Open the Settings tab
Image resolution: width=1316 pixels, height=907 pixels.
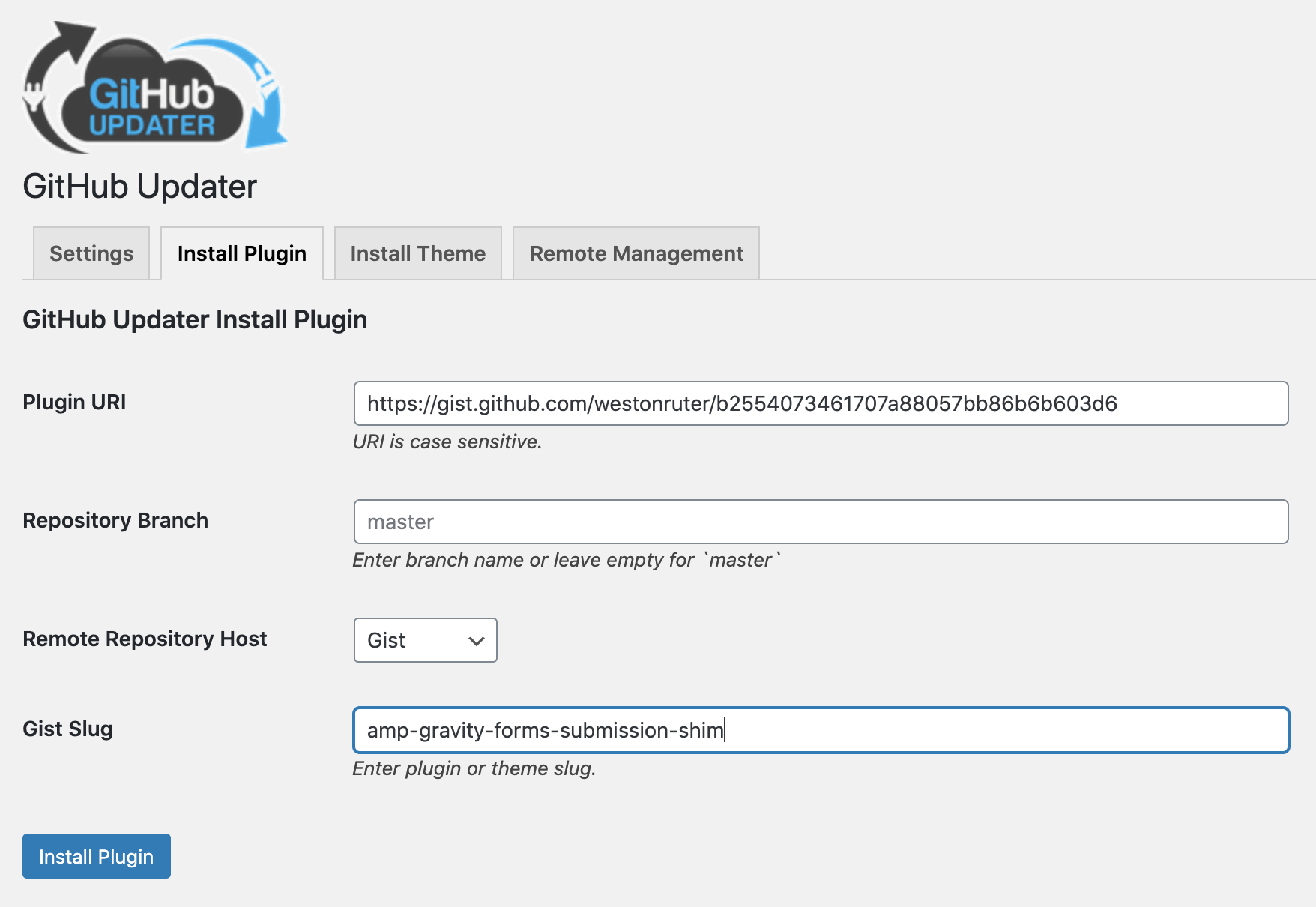[91, 253]
